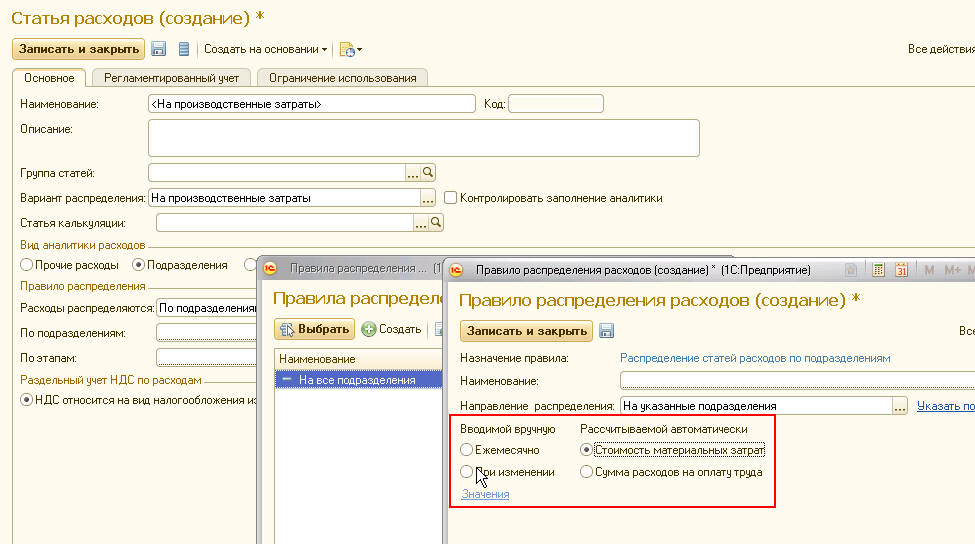Select НДС относится на вид налогообложения radio
The image size is (975, 544).
[x=26, y=400]
